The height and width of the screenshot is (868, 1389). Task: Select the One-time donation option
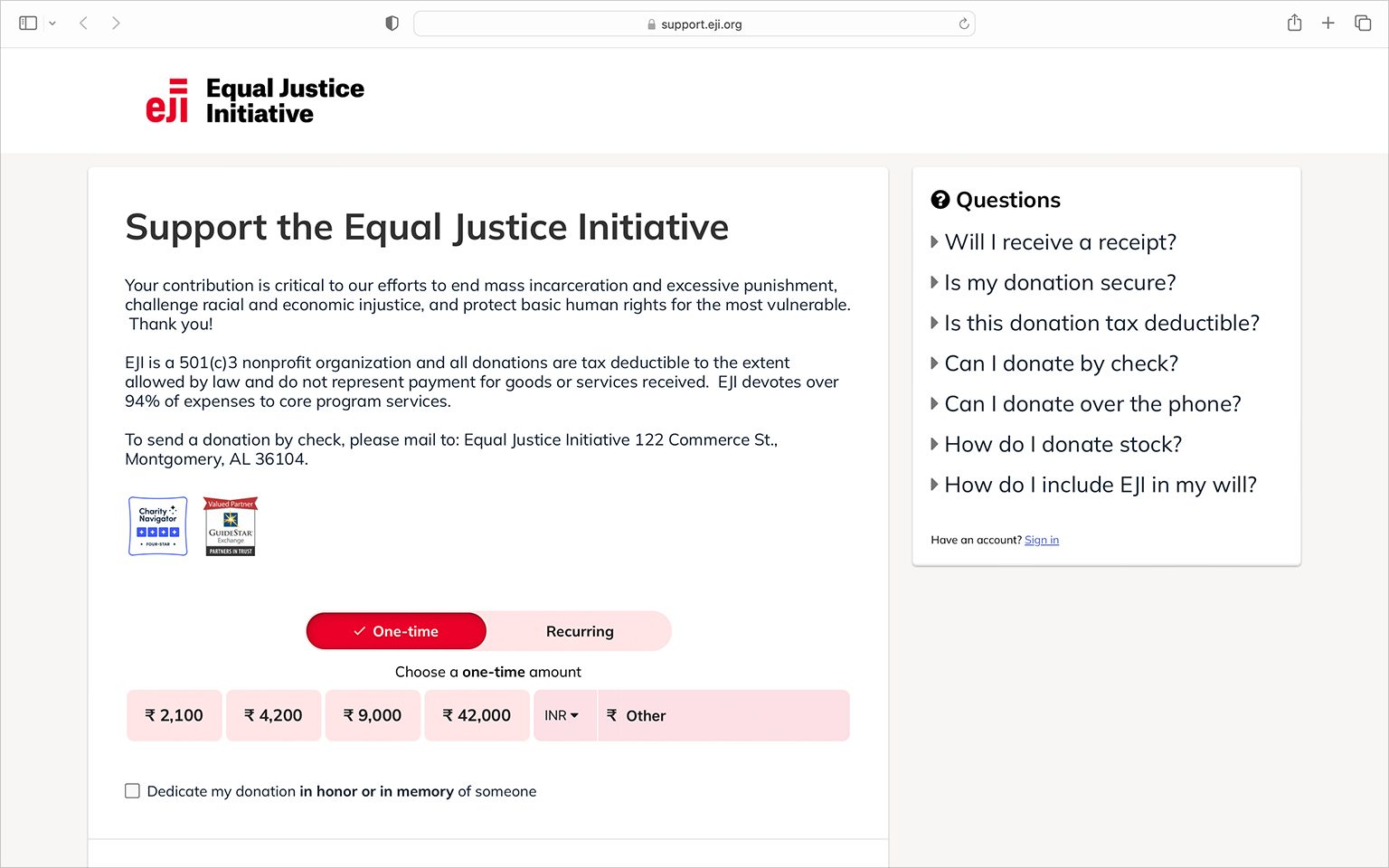tap(396, 630)
